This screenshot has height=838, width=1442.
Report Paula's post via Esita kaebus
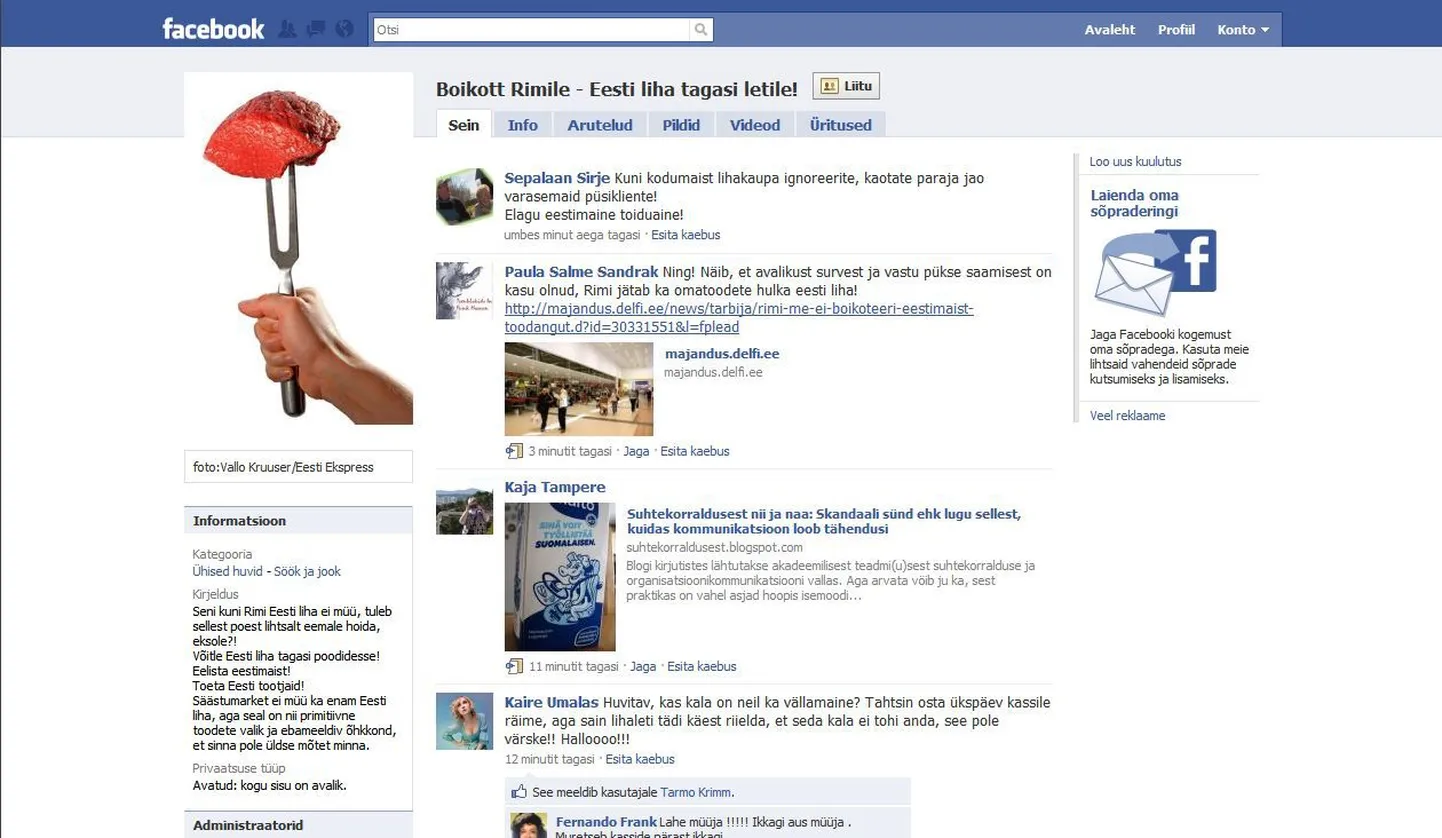coord(695,451)
